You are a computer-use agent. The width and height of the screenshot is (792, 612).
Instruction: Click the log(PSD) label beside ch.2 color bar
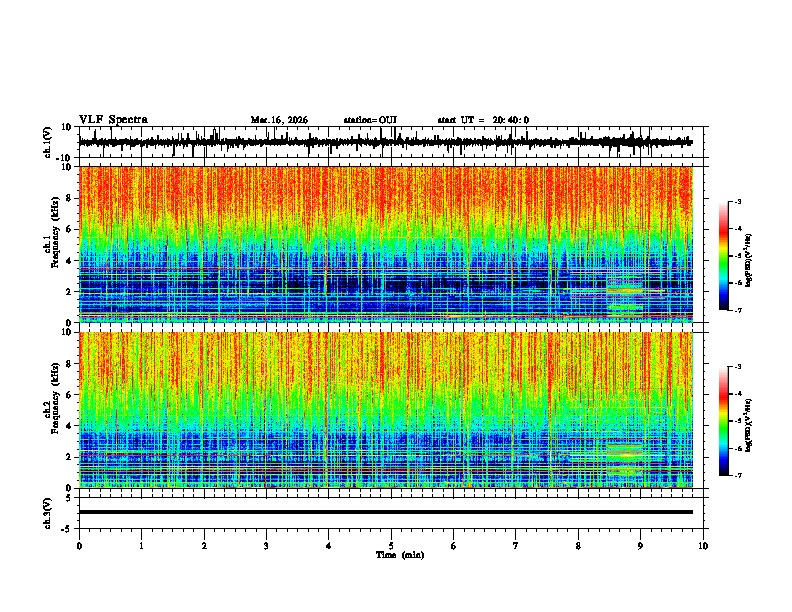pyautogui.click(x=749, y=425)
